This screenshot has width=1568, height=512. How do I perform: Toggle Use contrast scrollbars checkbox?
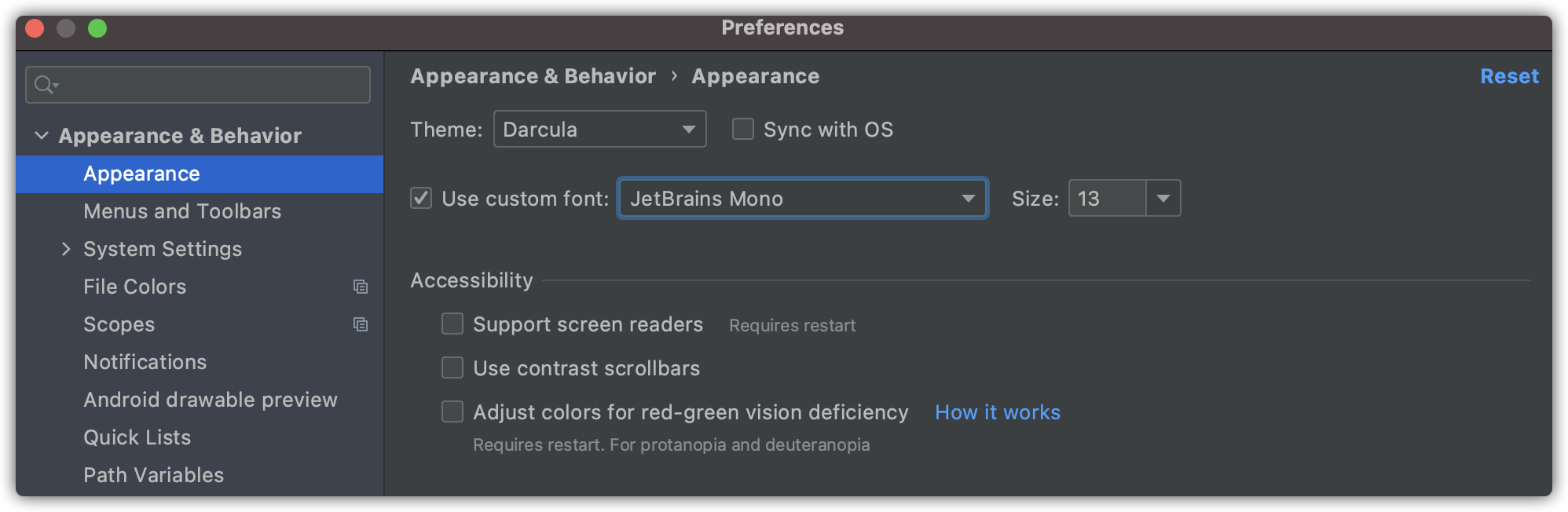tap(452, 368)
